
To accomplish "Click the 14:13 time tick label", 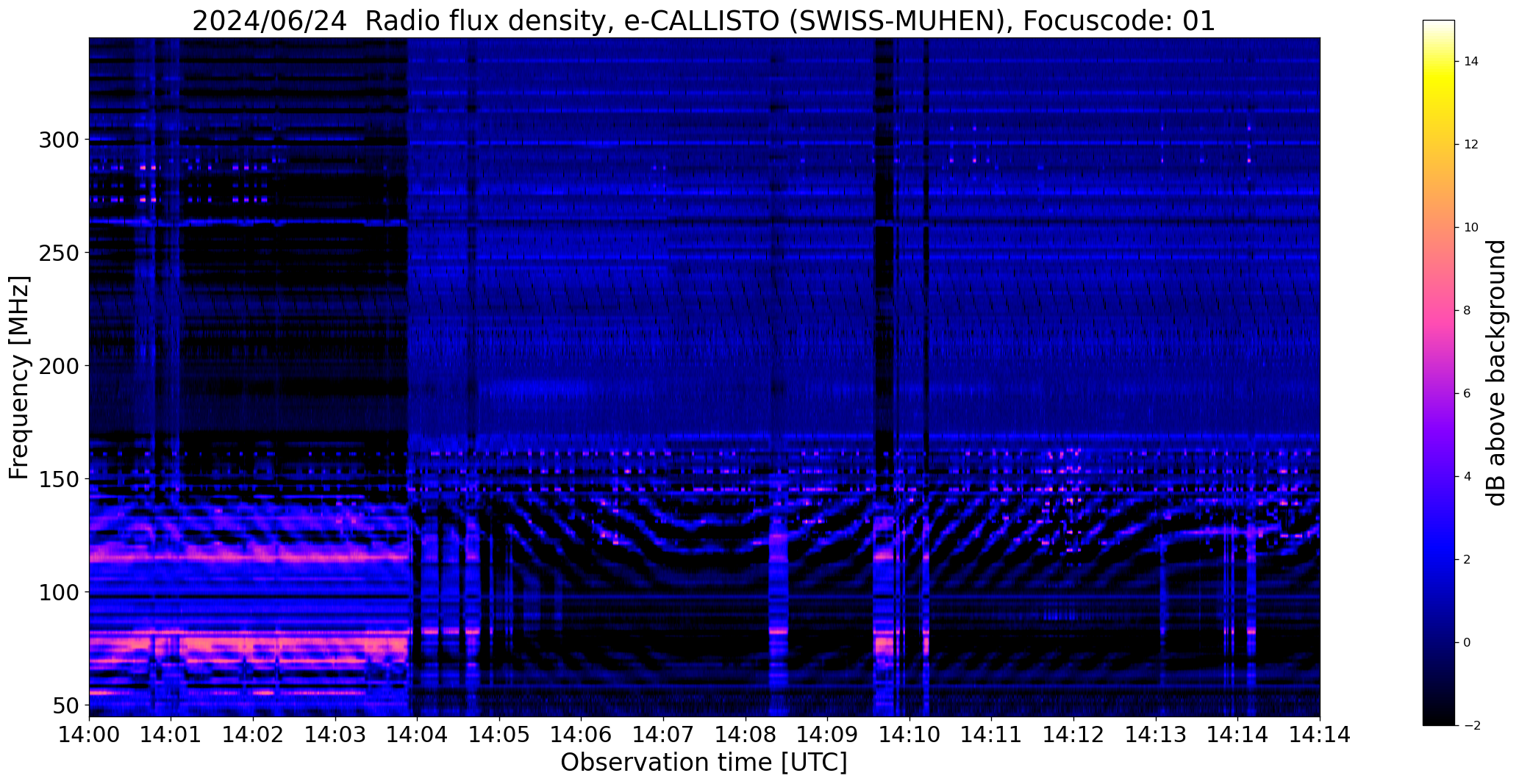I will pyautogui.click(x=1156, y=734).
